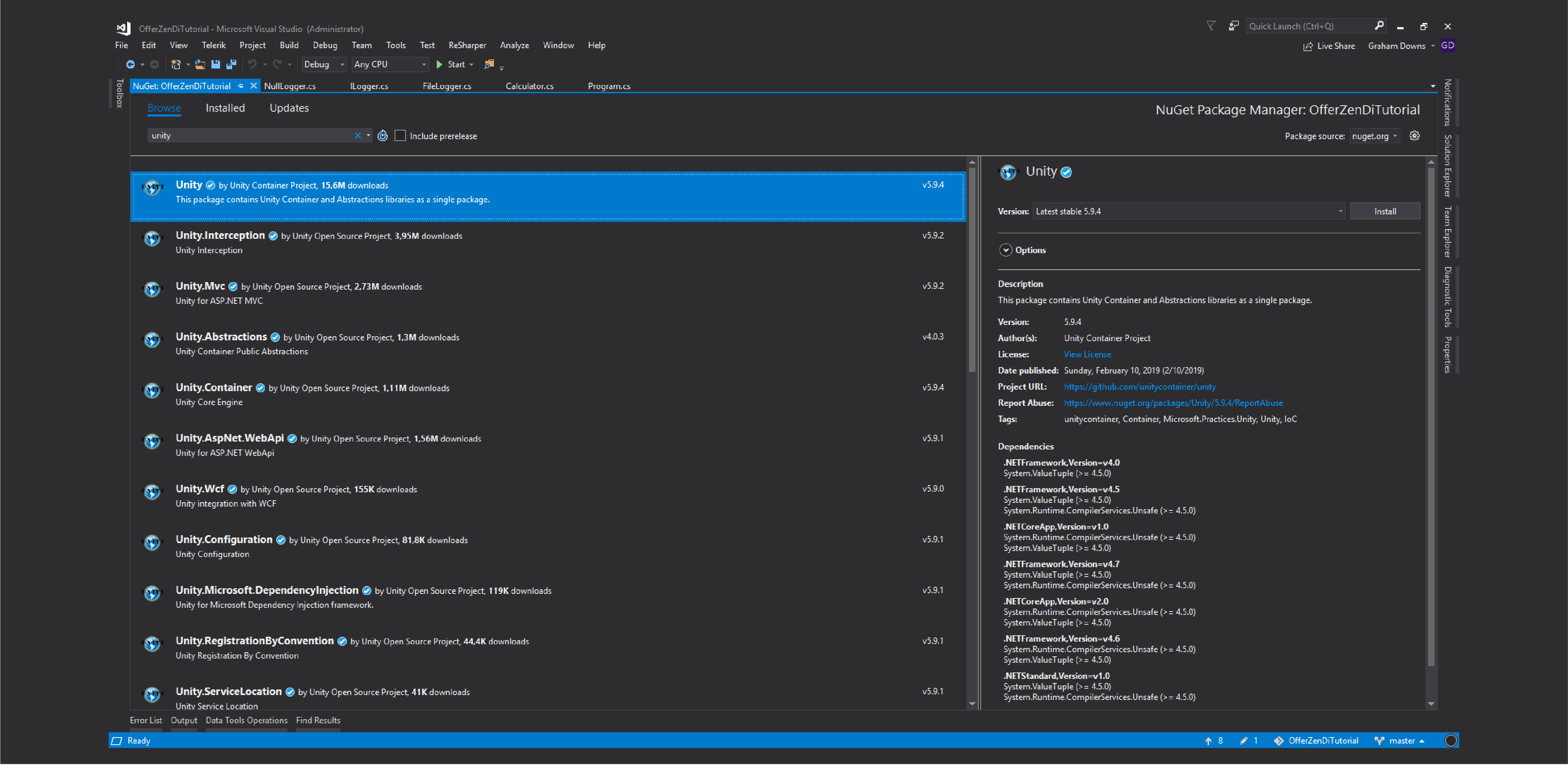
Task: Open the package source settings gear
Action: pos(1414,136)
